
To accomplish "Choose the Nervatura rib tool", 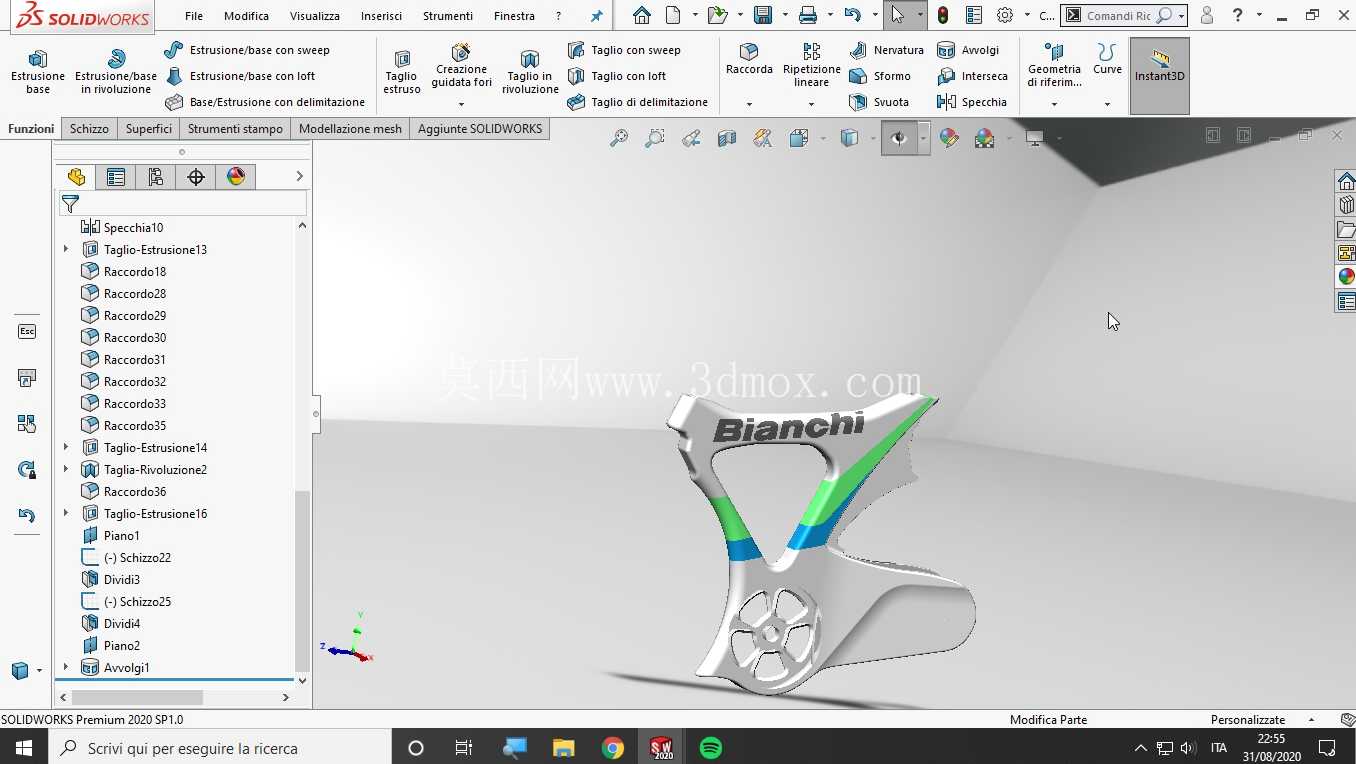I will coord(886,50).
